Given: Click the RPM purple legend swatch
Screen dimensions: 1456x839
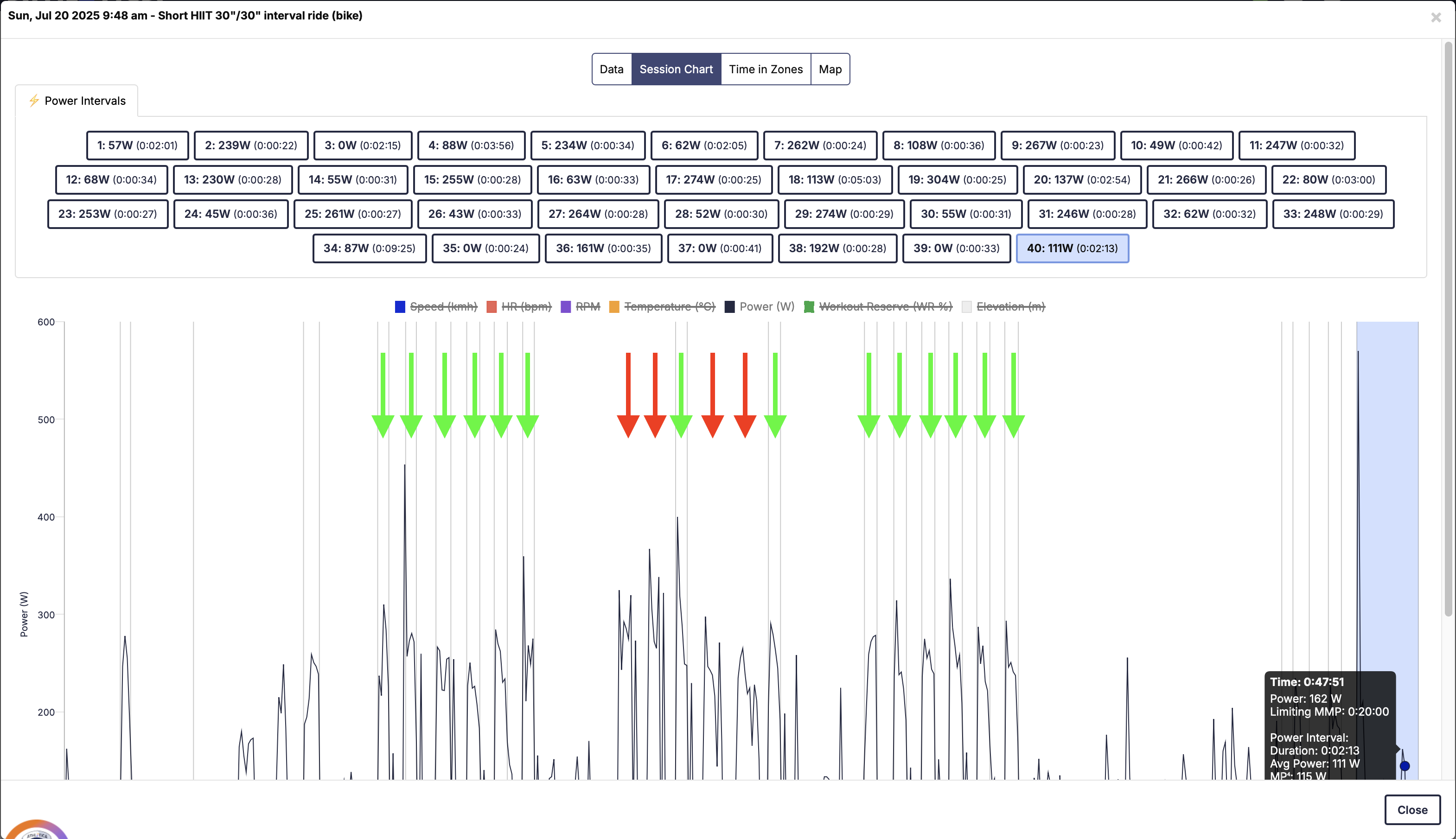Looking at the screenshot, I should click(565, 306).
